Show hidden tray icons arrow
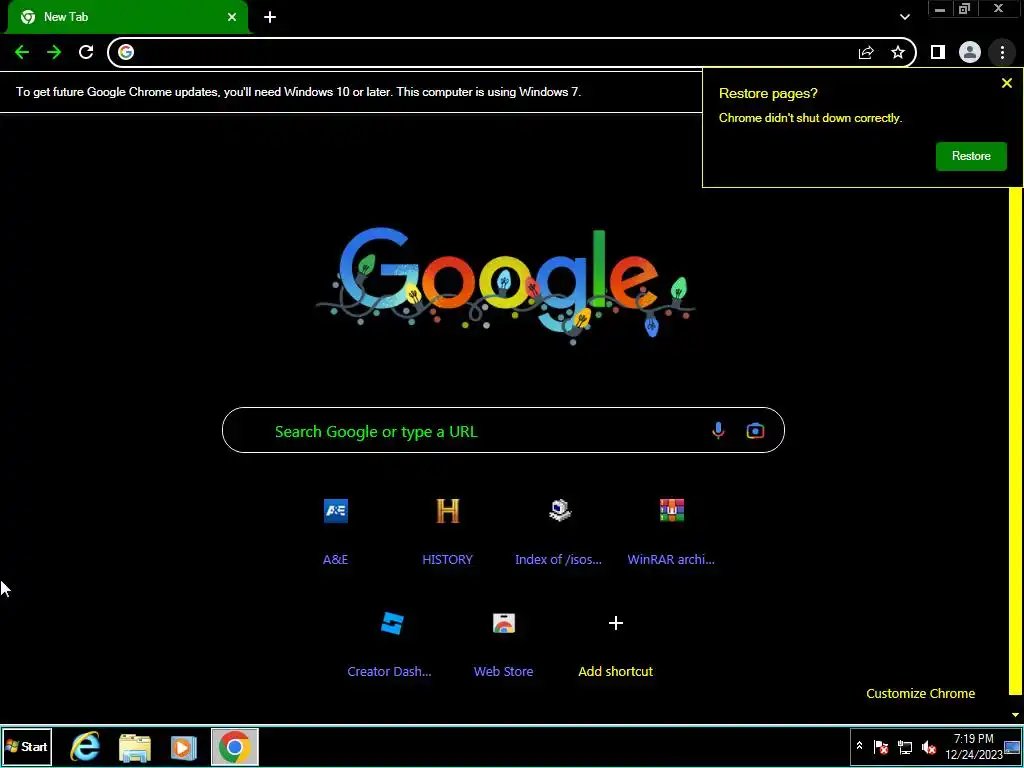The height and width of the screenshot is (768, 1024). (859, 746)
